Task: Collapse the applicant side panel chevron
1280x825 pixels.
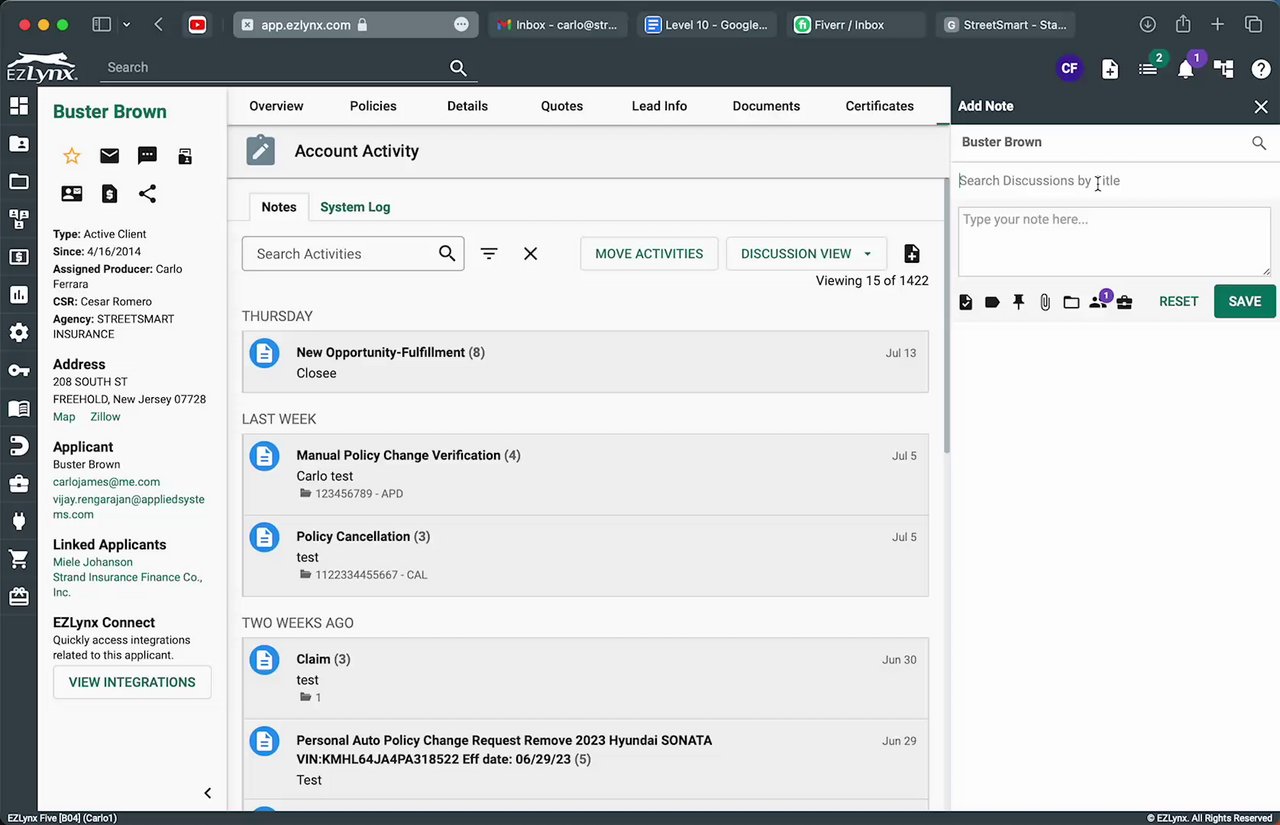Action: tap(208, 793)
